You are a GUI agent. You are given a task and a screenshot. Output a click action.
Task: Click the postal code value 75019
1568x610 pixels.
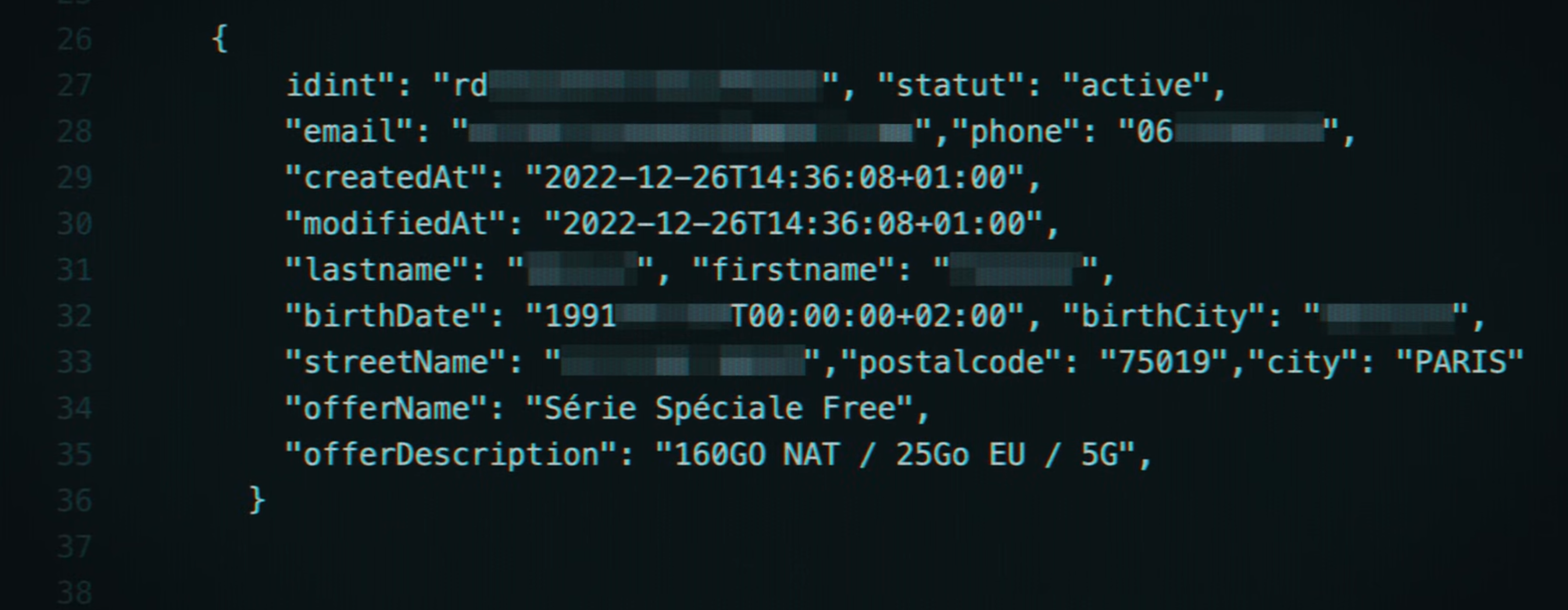coord(1163,363)
